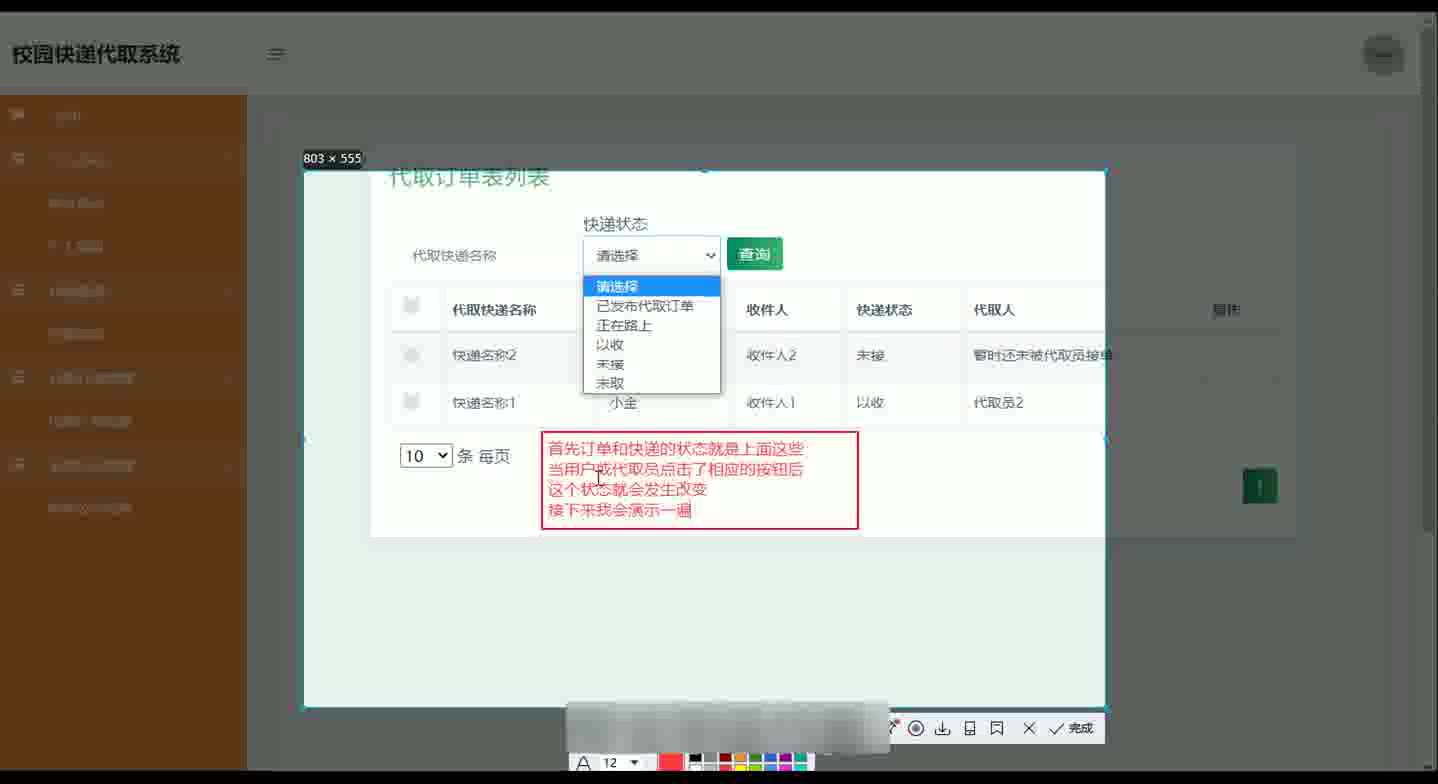1438x784 pixels.
Task: Click the 代取快递名称 column header
Action: [494, 310]
